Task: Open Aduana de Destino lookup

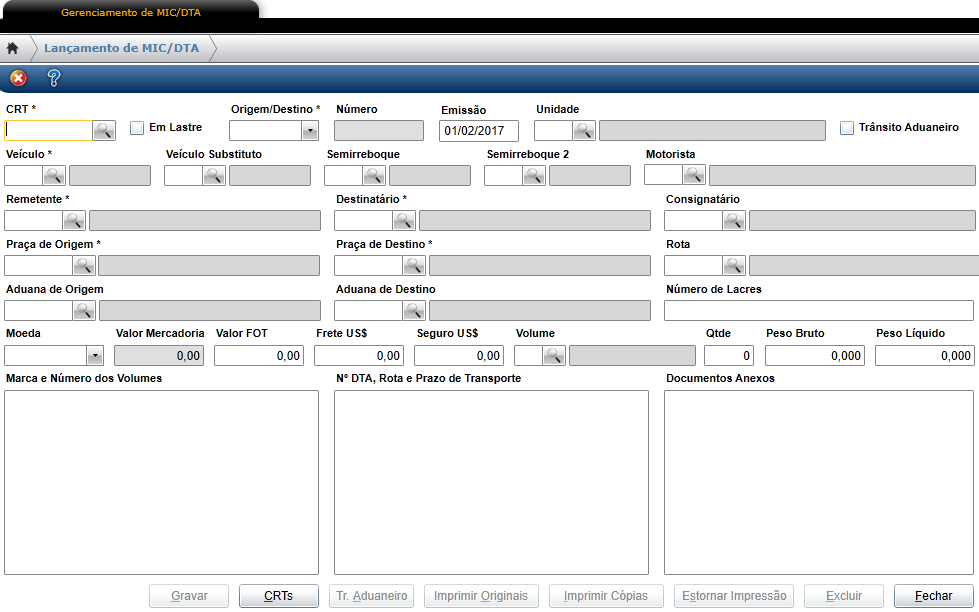Action: [x=413, y=310]
